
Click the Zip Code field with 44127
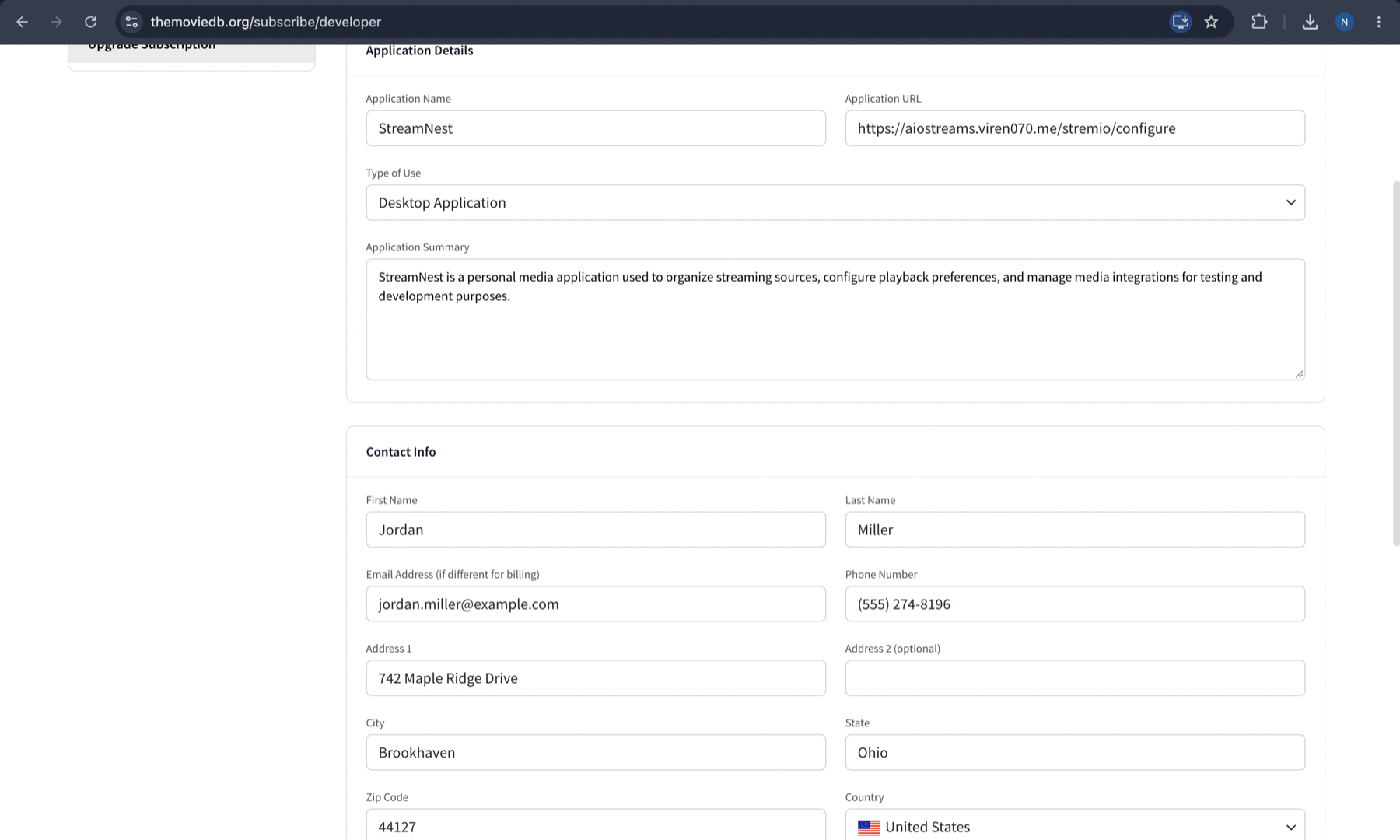click(596, 825)
